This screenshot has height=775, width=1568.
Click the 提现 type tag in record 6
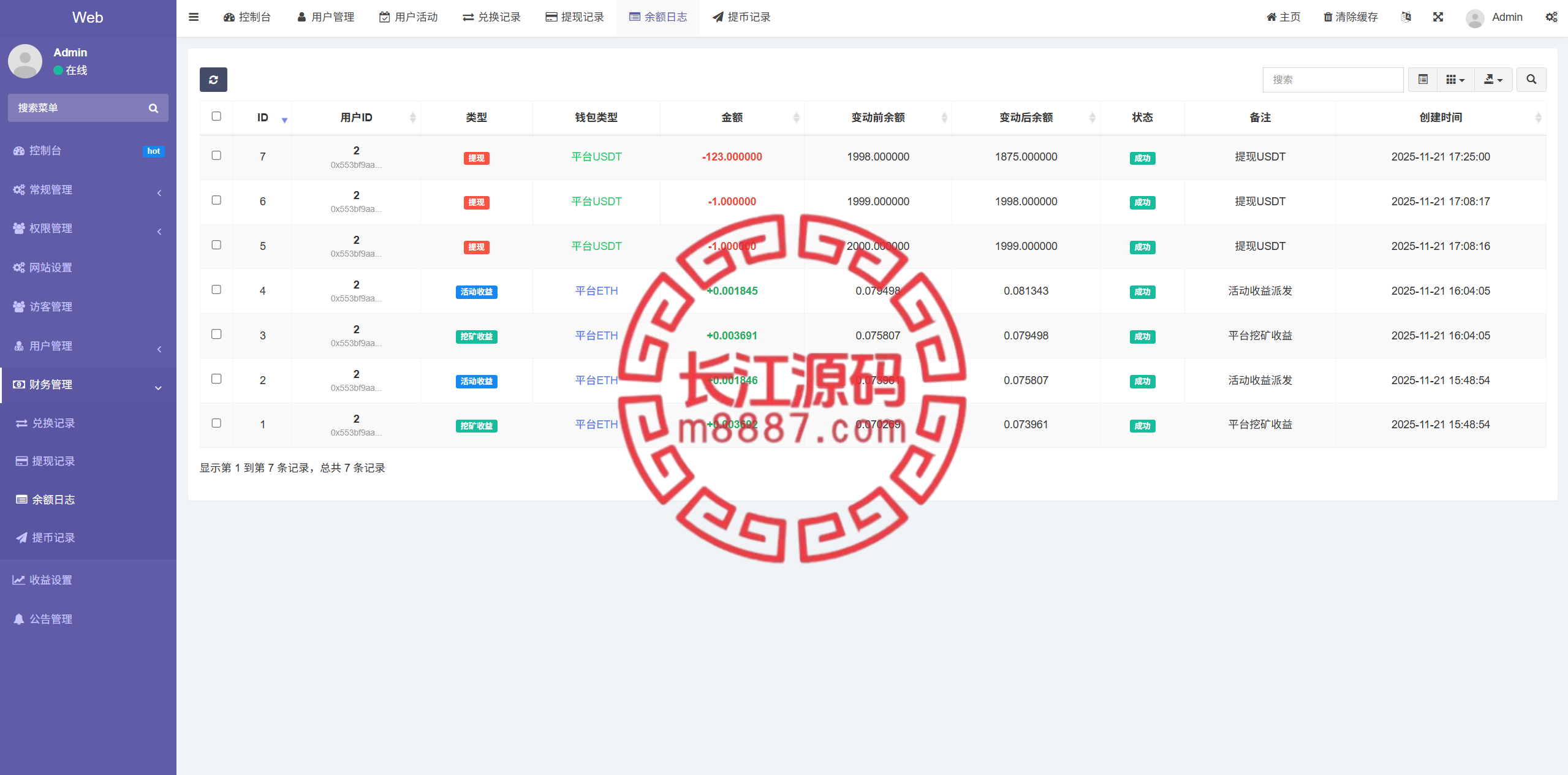pyautogui.click(x=477, y=203)
